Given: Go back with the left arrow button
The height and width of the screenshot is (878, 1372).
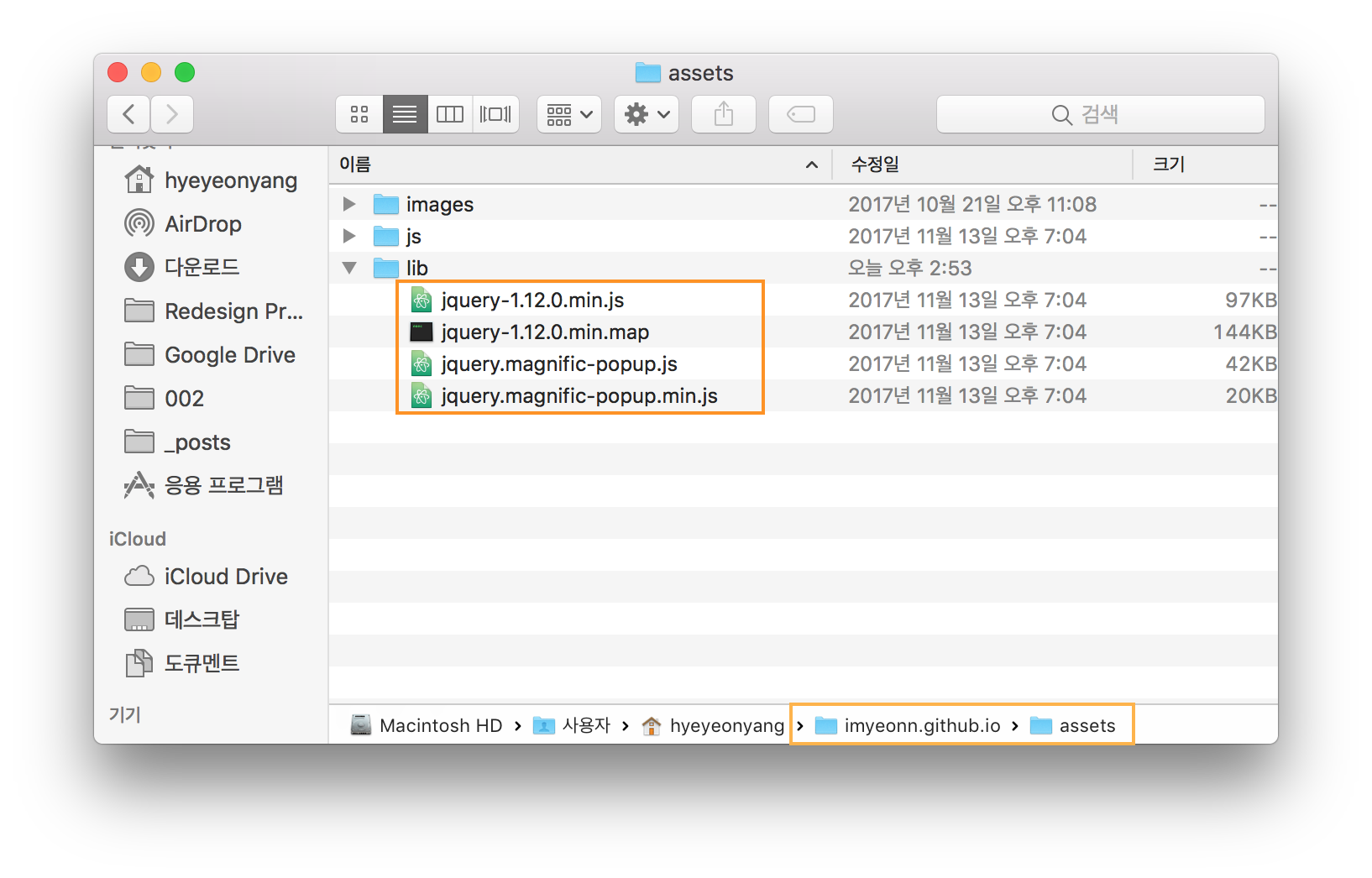Looking at the screenshot, I should pos(128,114).
